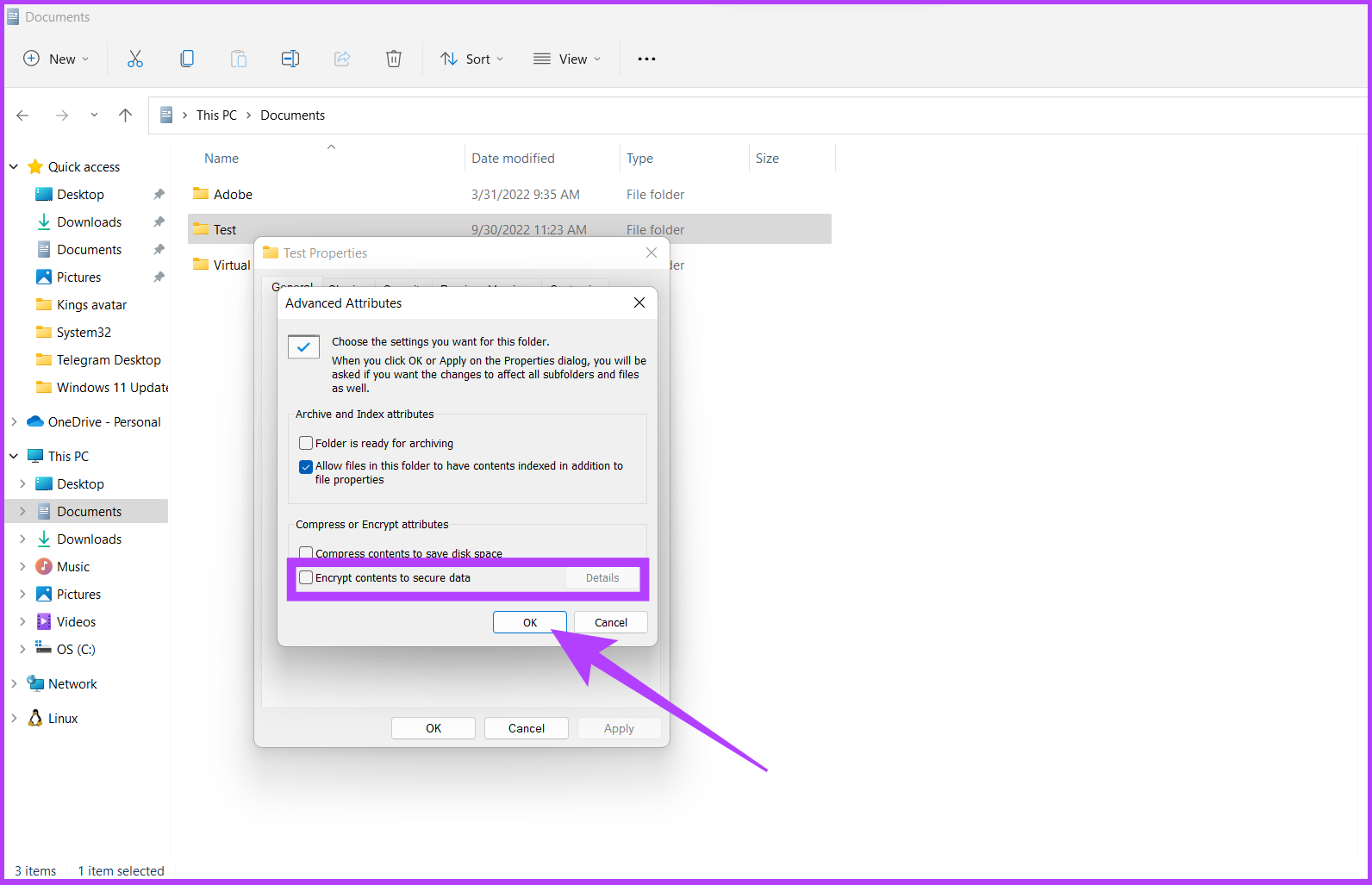This screenshot has height=885, width=1372.
Task: Expand the OneDrive - Personal node
Action: pyautogui.click(x=14, y=422)
